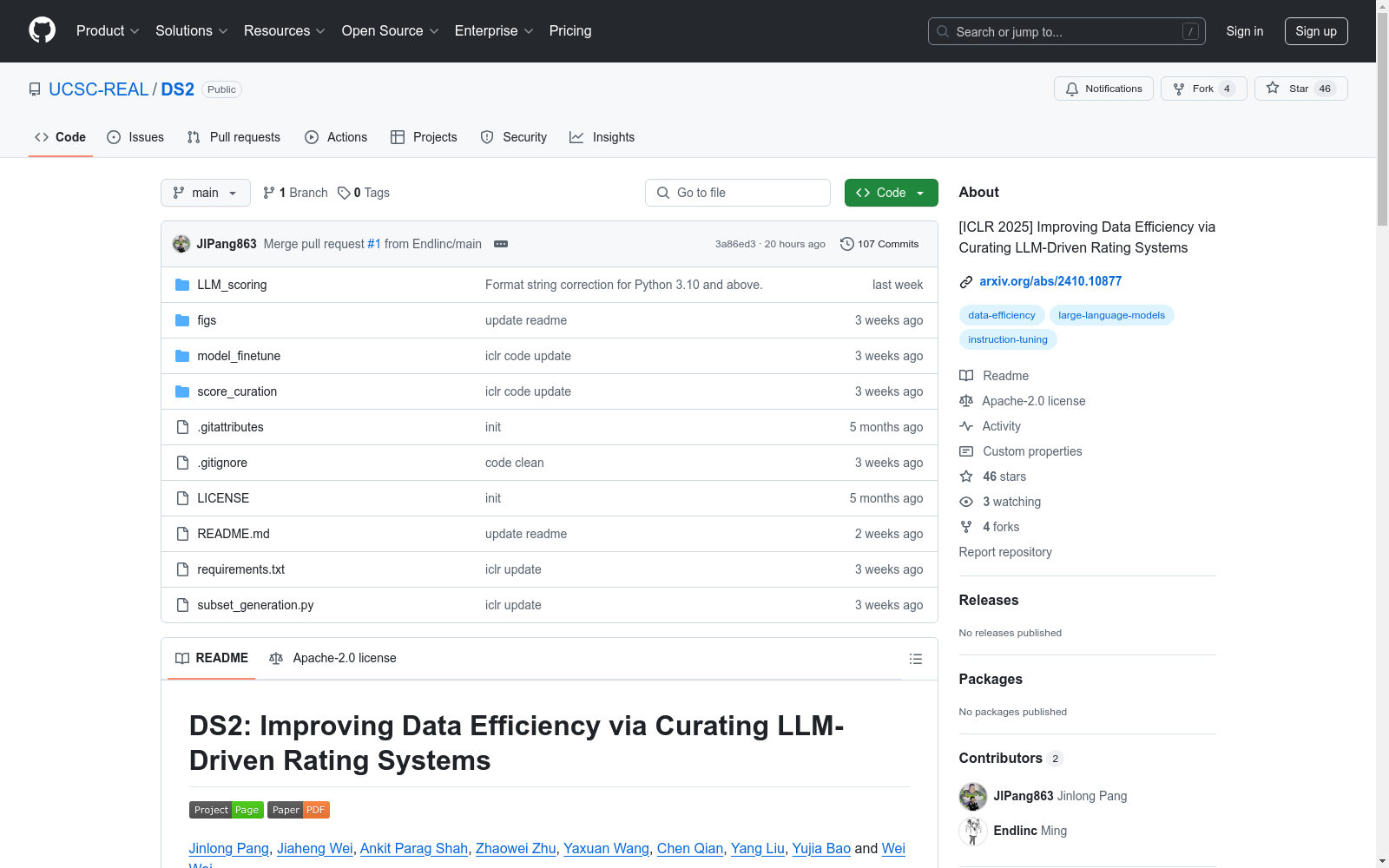Screen dimensions: 1389x868
Task: Click the figs folder icon
Action: click(182, 320)
